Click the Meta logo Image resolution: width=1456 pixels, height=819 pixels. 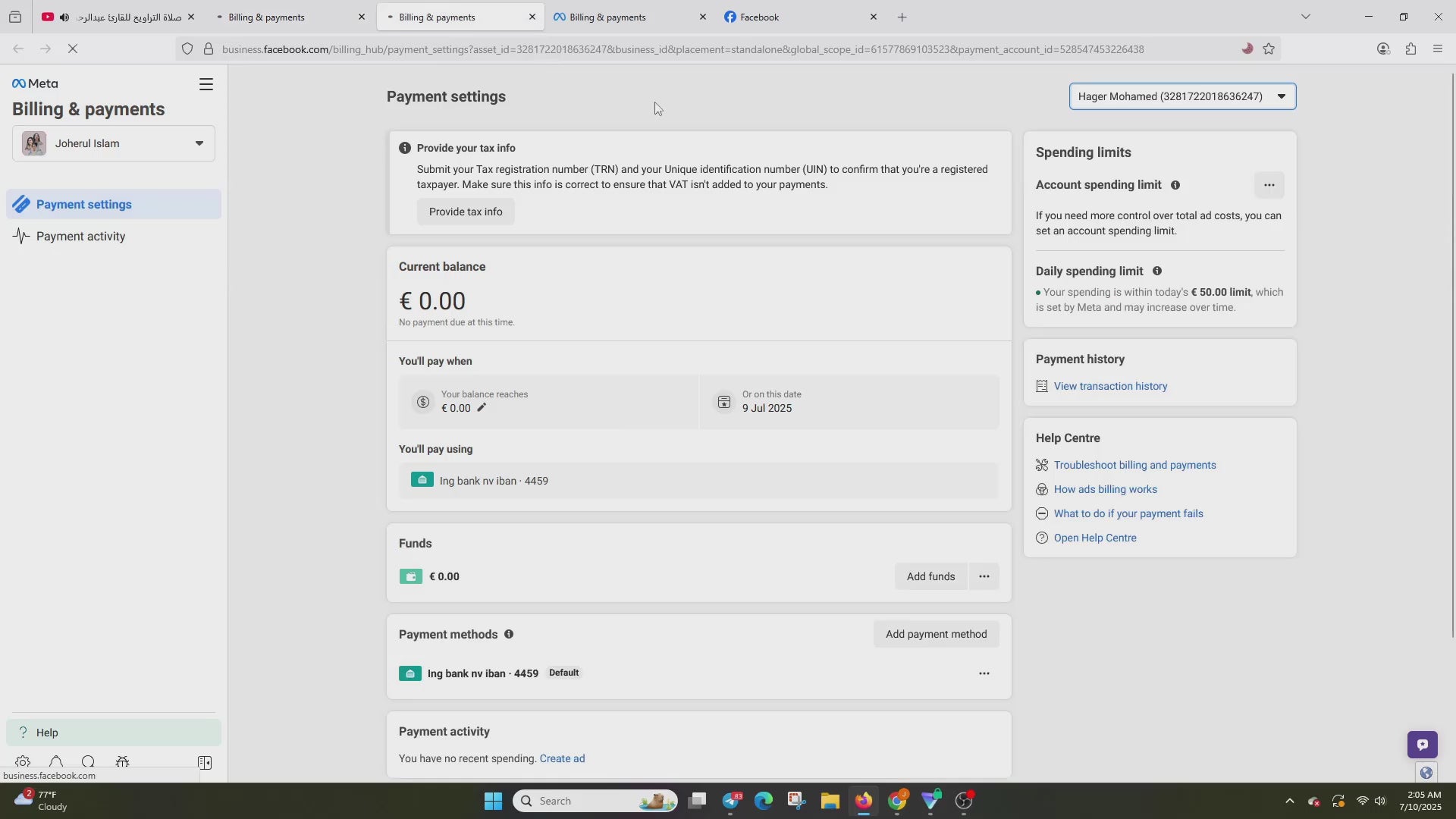click(x=35, y=83)
